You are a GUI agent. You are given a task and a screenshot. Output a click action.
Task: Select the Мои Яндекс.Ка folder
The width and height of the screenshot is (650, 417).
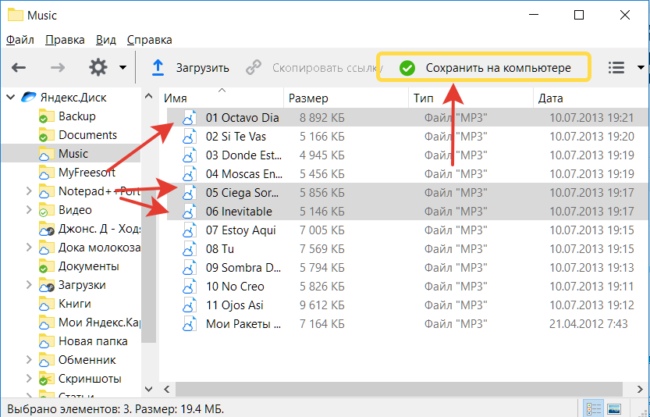[99, 322]
